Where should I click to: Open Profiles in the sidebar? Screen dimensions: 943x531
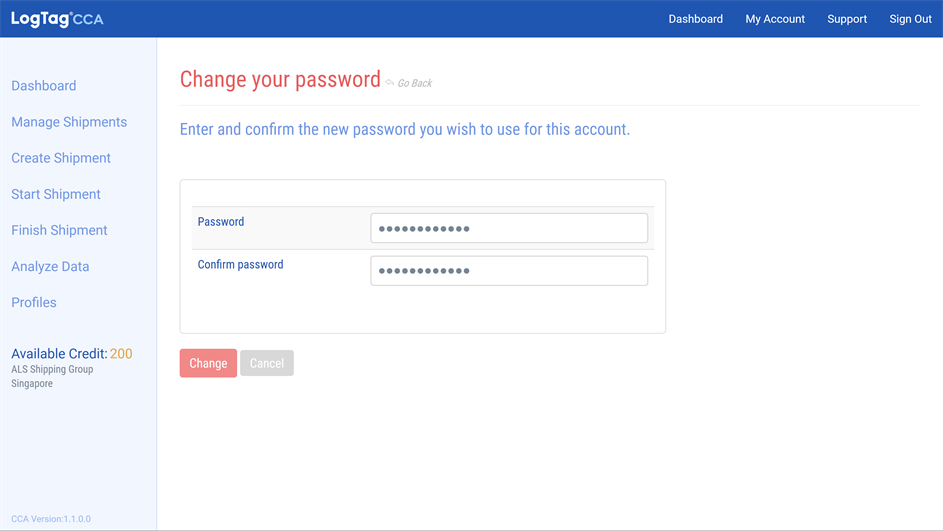click(34, 302)
